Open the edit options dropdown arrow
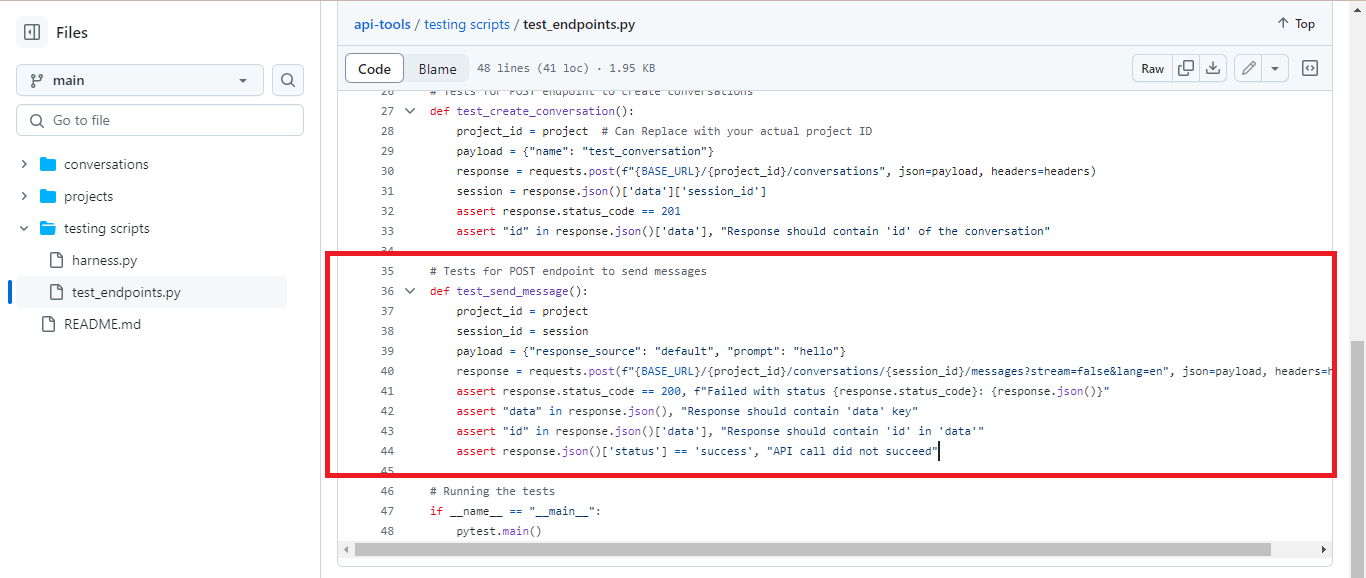This screenshot has width=1366, height=578. pyautogui.click(x=1274, y=68)
